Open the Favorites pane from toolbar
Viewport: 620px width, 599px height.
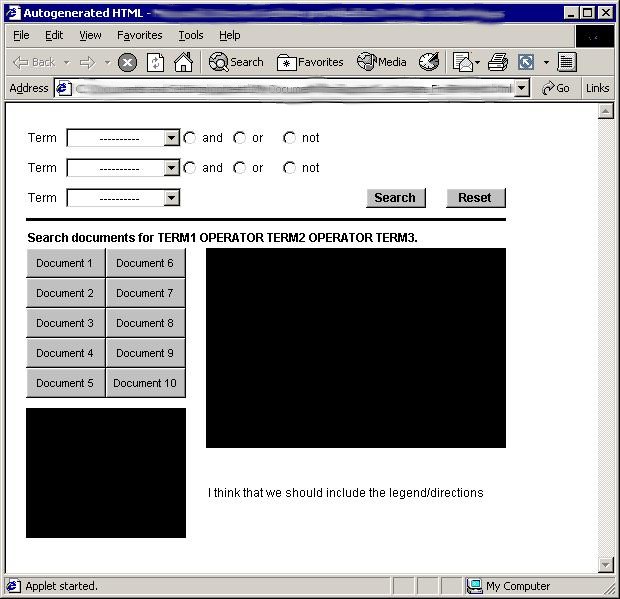[x=310, y=62]
